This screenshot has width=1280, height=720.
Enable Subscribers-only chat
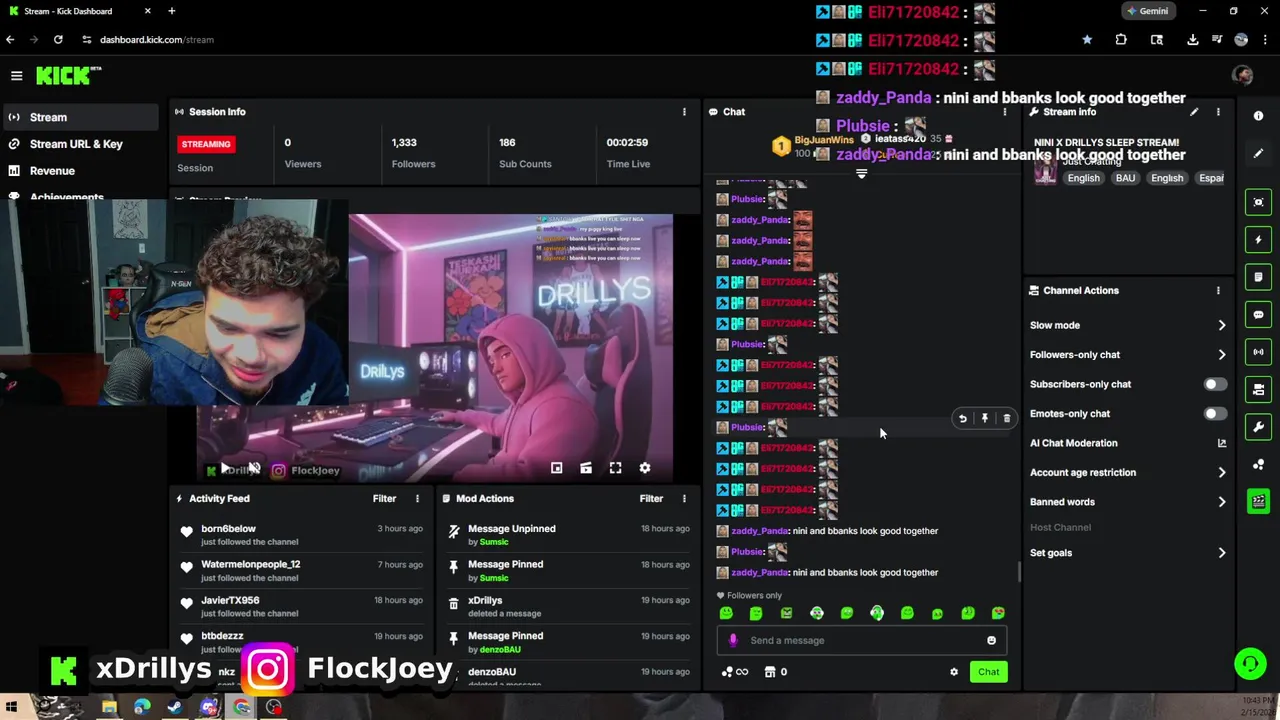pyautogui.click(x=1215, y=384)
